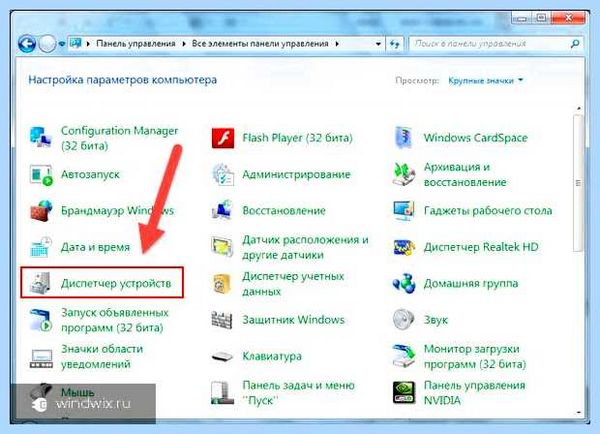This screenshot has width=600, height=434.
Task: Select Панель управления breadcrumb
Action: point(136,44)
